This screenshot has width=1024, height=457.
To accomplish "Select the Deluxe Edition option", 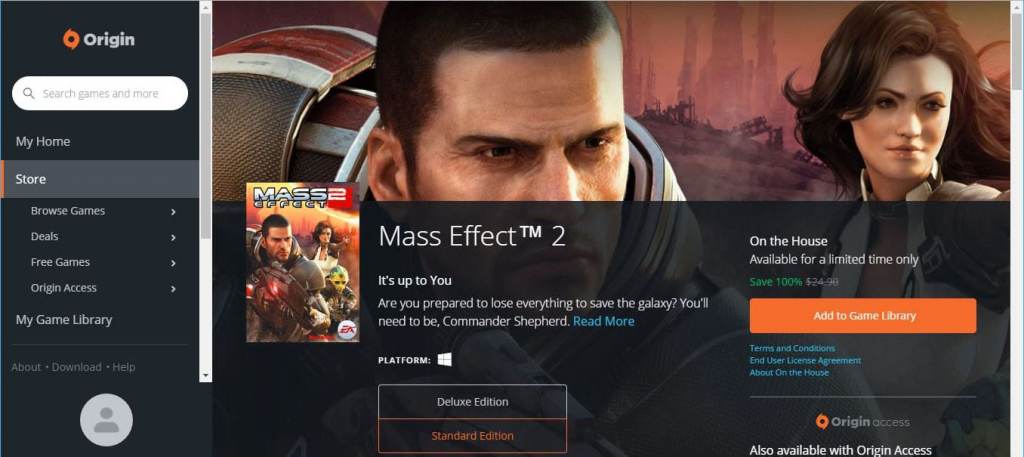I will [x=472, y=402].
